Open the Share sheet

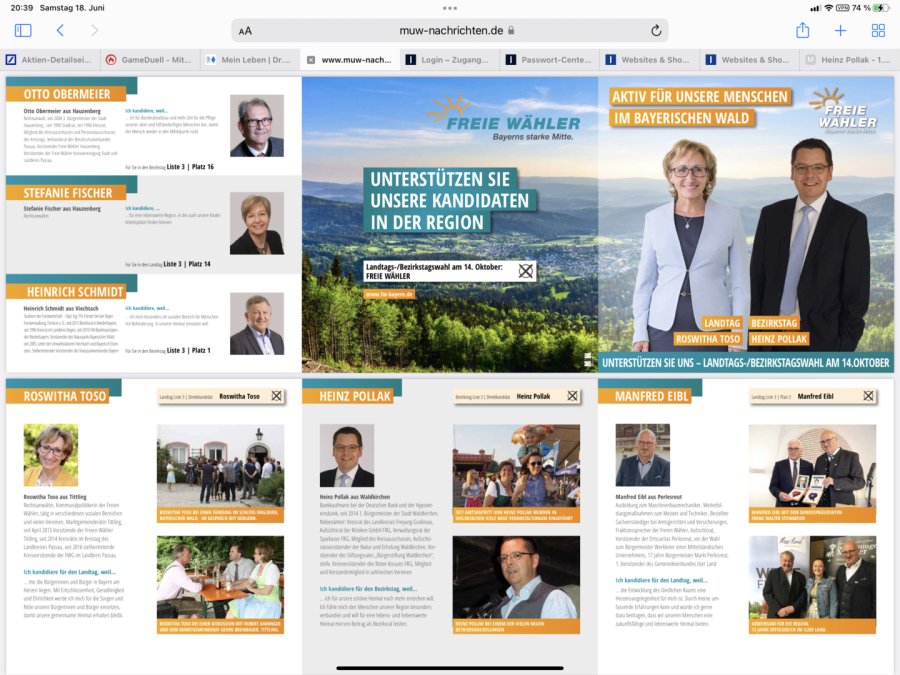[x=802, y=31]
